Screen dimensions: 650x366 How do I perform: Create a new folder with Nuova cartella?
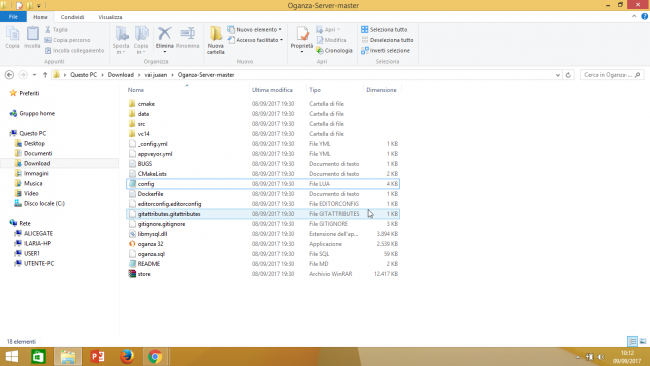click(x=216, y=40)
